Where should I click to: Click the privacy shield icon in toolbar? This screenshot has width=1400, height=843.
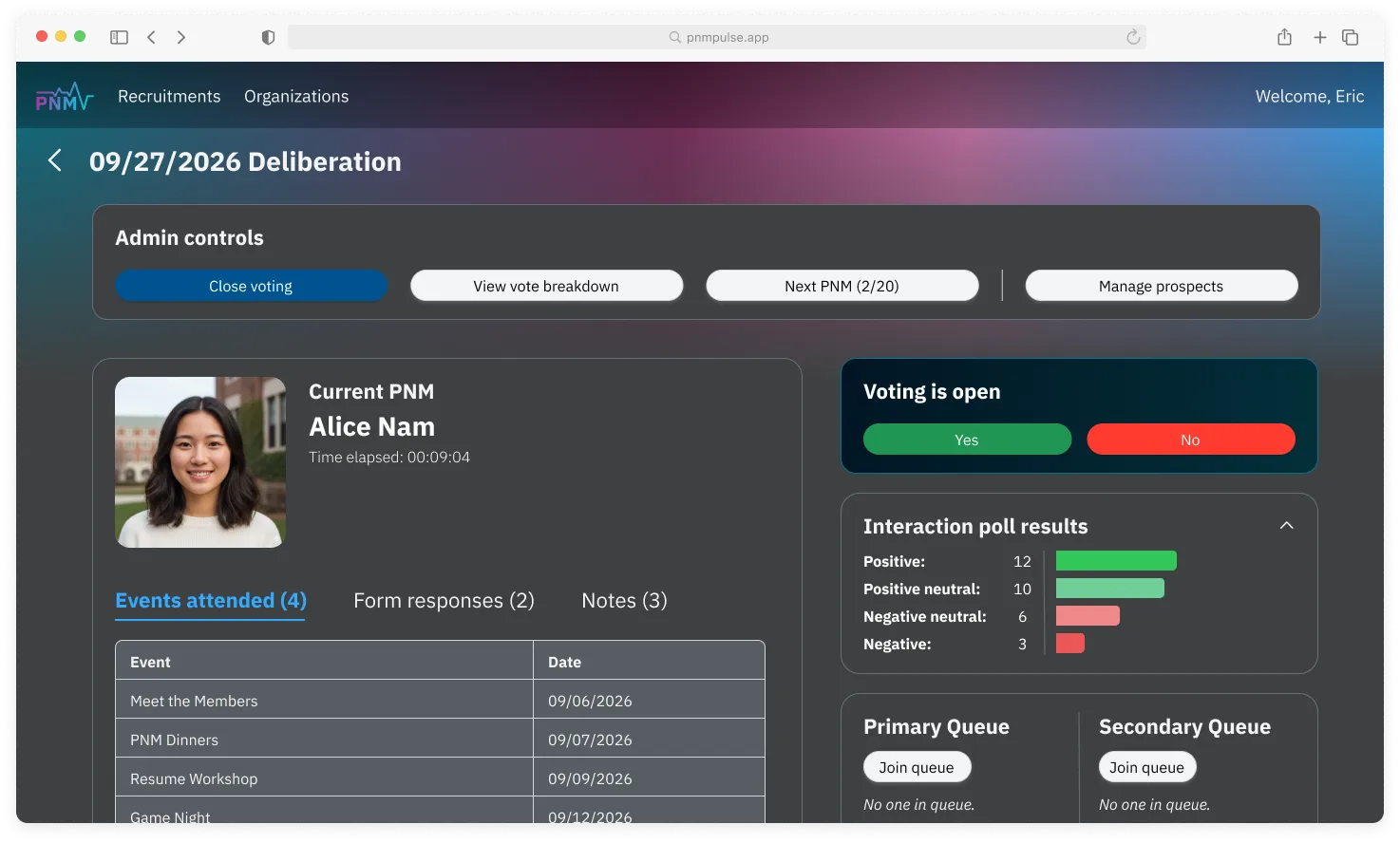268,36
